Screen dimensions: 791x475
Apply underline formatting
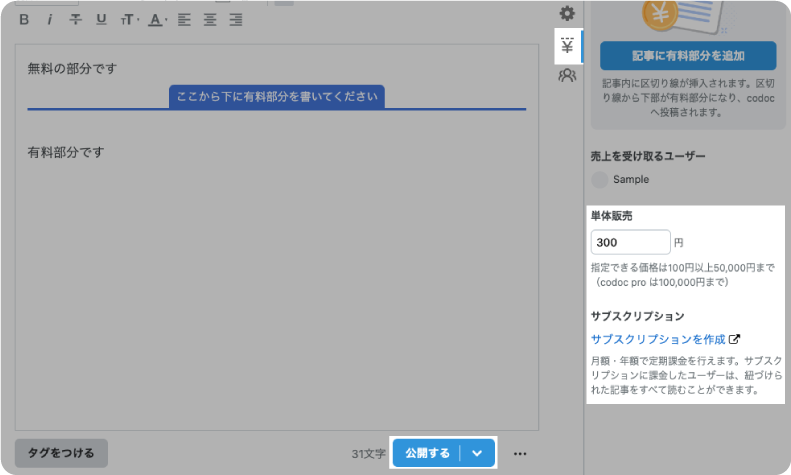click(x=101, y=19)
